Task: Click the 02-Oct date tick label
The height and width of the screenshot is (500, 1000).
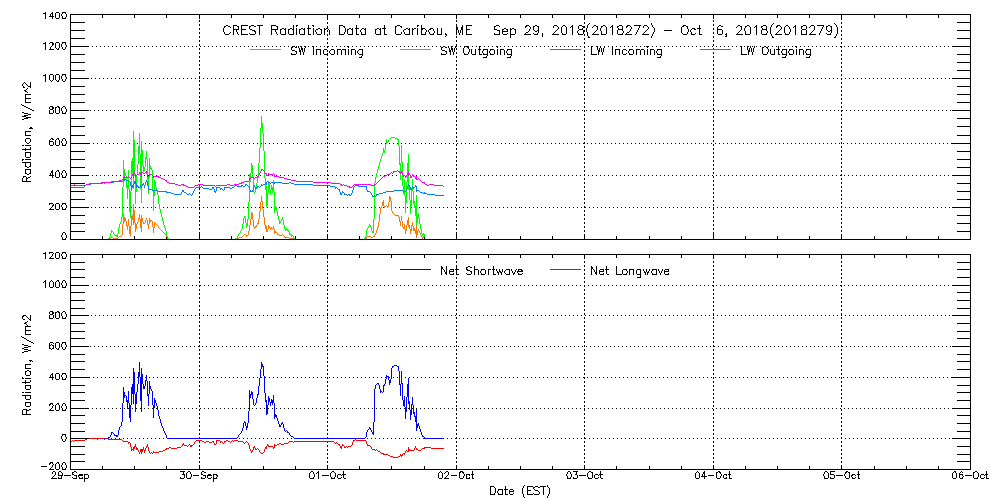Action: [x=456, y=477]
